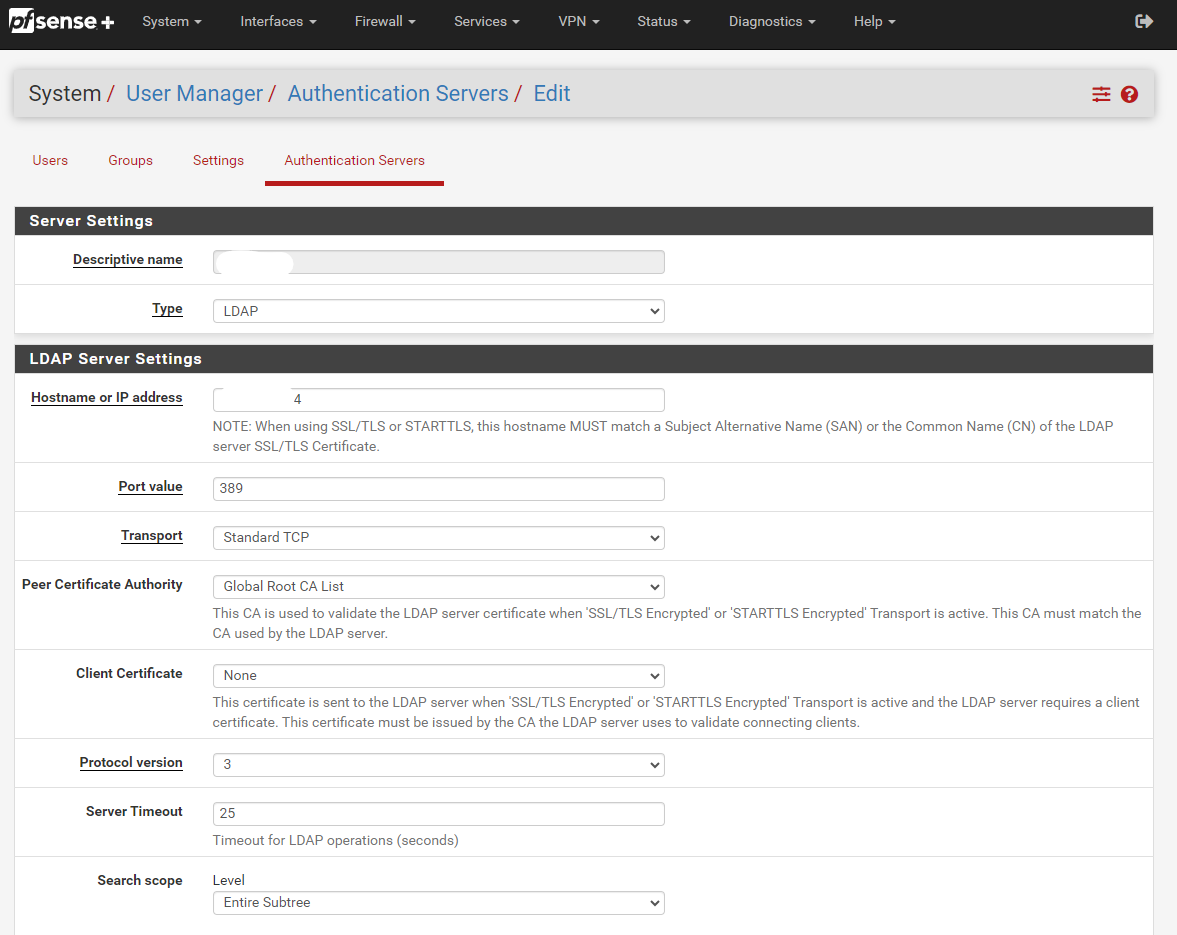Click inside the Server Timeout field
Screen dimensions: 1177x935
coord(438,814)
